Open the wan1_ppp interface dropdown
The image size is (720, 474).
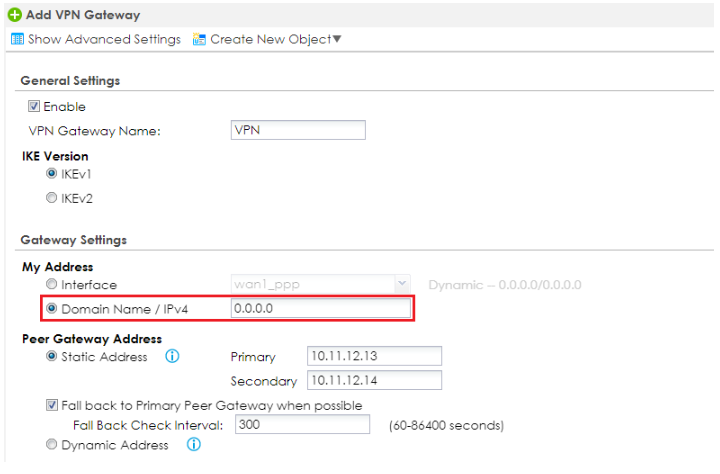tap(402, 285)
